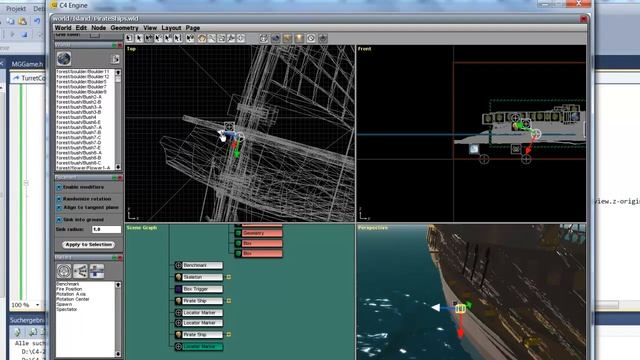Open the World menu

[63, 28]
